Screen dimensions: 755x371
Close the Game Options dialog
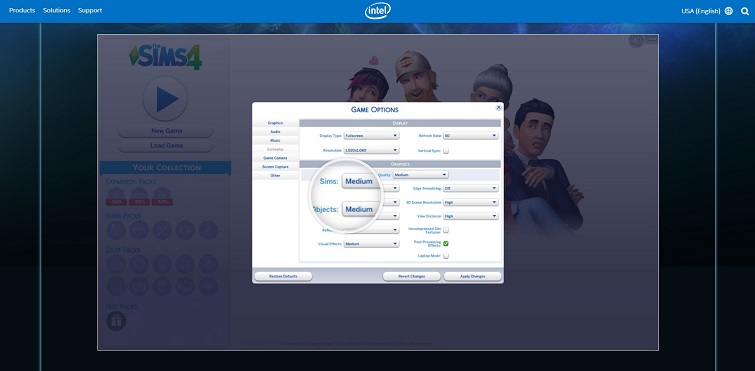(498, 108)
